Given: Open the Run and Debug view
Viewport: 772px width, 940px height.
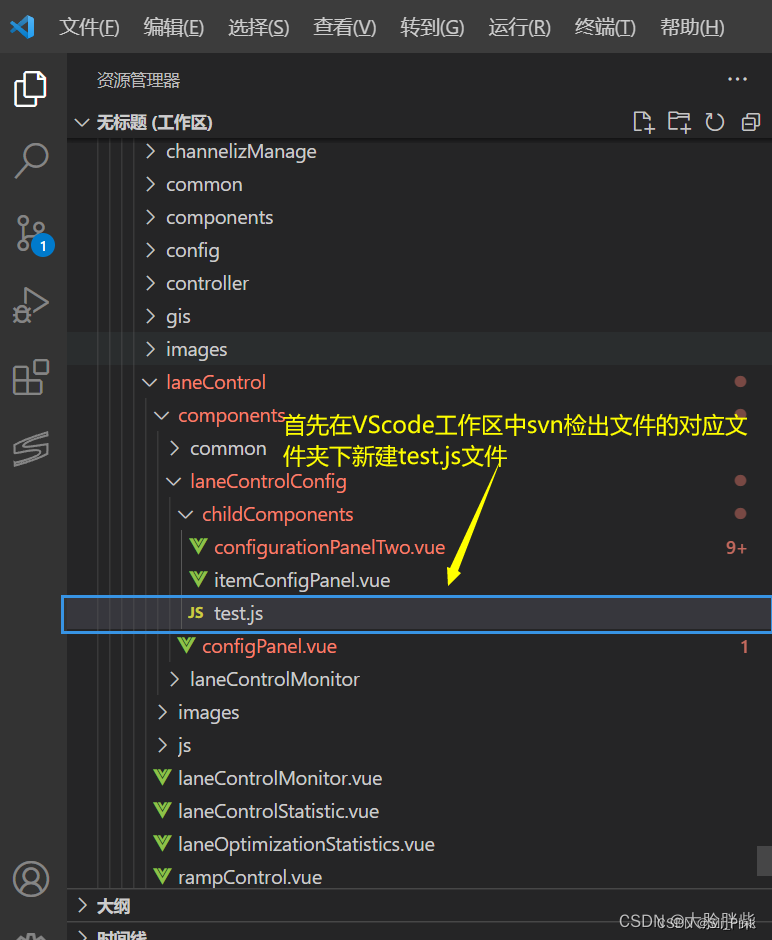Looking at the screenshot, I should tap(31, 305).
